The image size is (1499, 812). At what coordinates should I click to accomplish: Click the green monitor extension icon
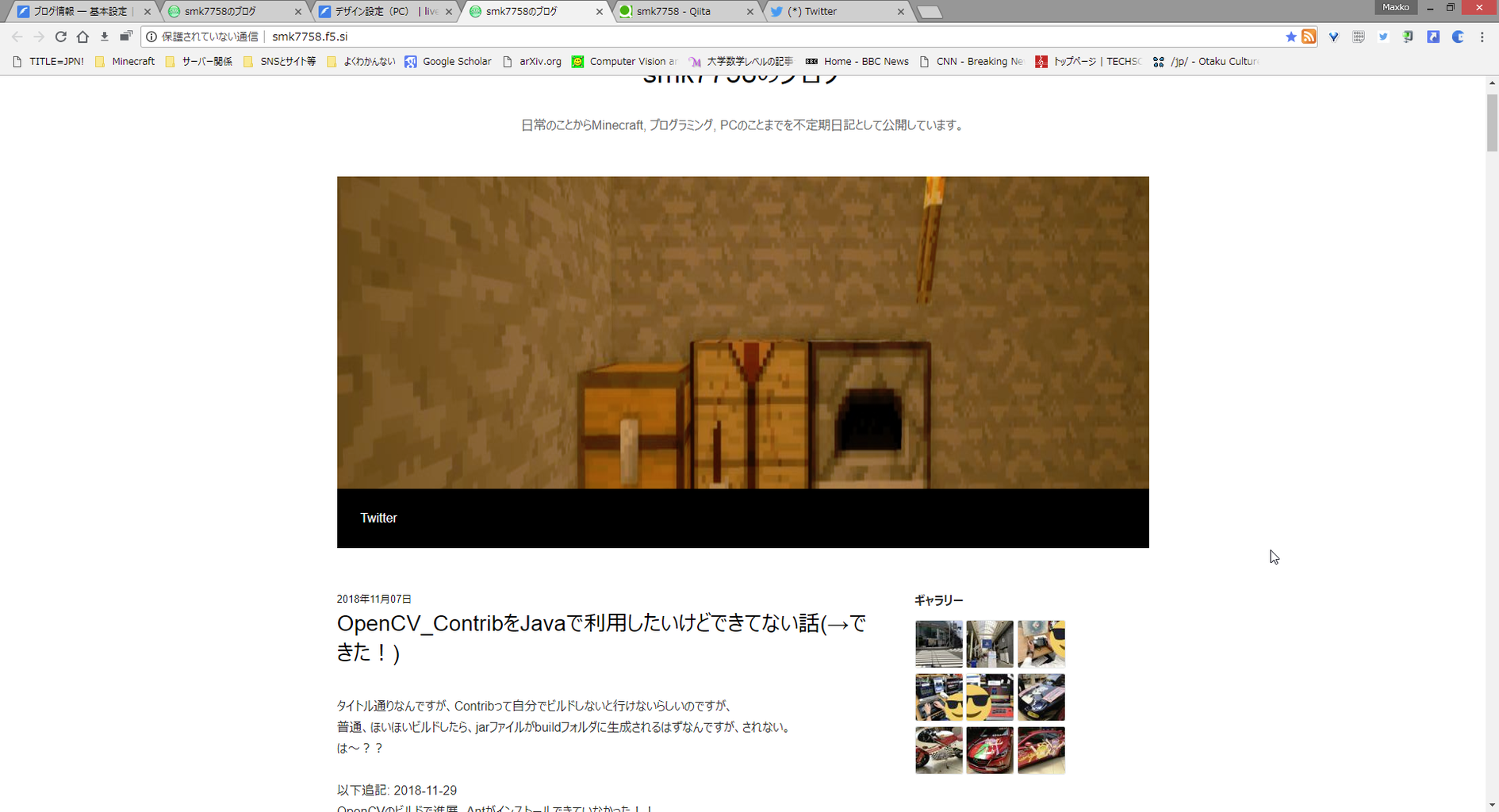(1408, 36)
